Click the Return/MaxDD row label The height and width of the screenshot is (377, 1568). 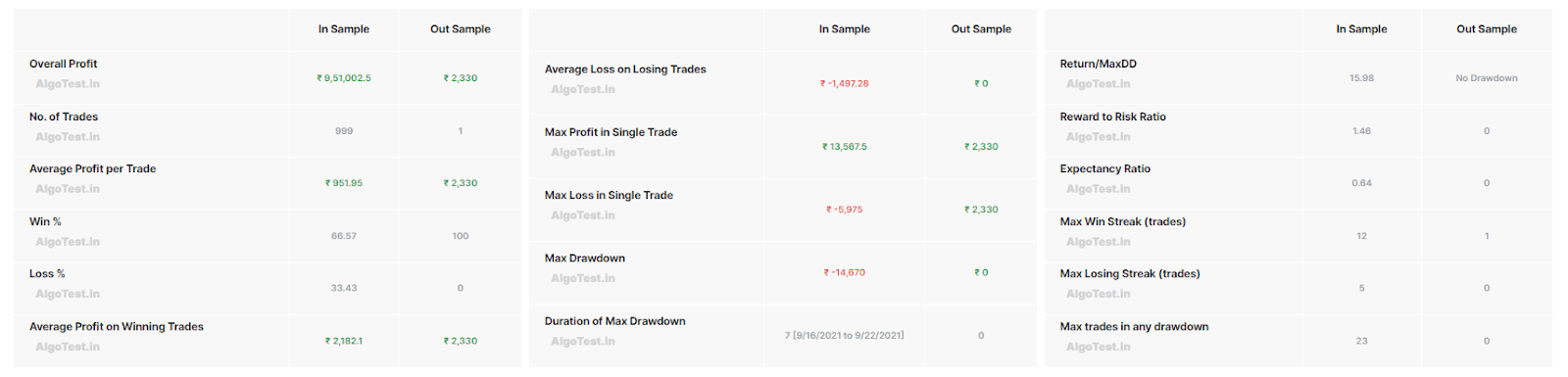coord(1099,64)
